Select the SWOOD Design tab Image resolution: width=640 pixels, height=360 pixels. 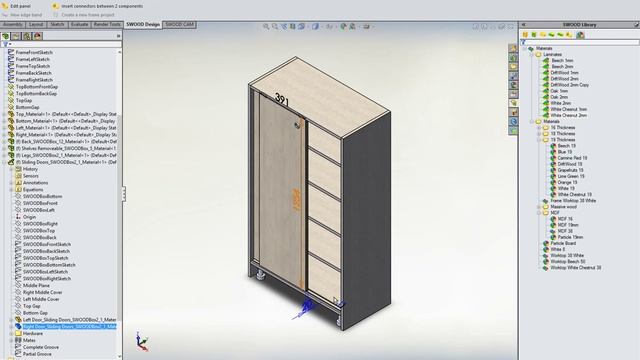point(143,24)
